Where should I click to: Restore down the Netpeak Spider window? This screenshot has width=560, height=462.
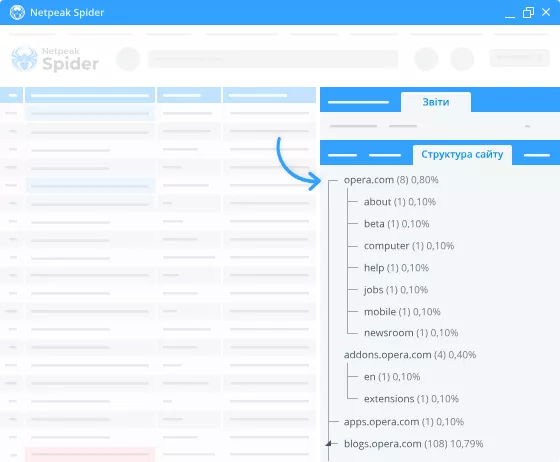(x=528, y=12)
